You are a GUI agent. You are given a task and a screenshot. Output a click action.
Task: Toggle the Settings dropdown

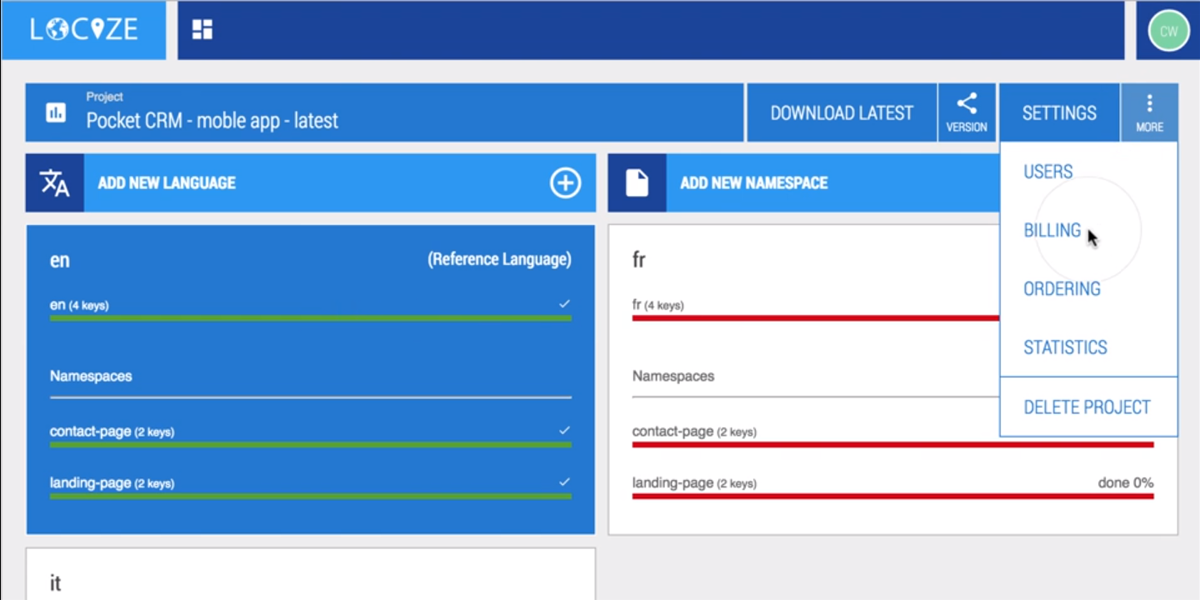[1059, 113]
